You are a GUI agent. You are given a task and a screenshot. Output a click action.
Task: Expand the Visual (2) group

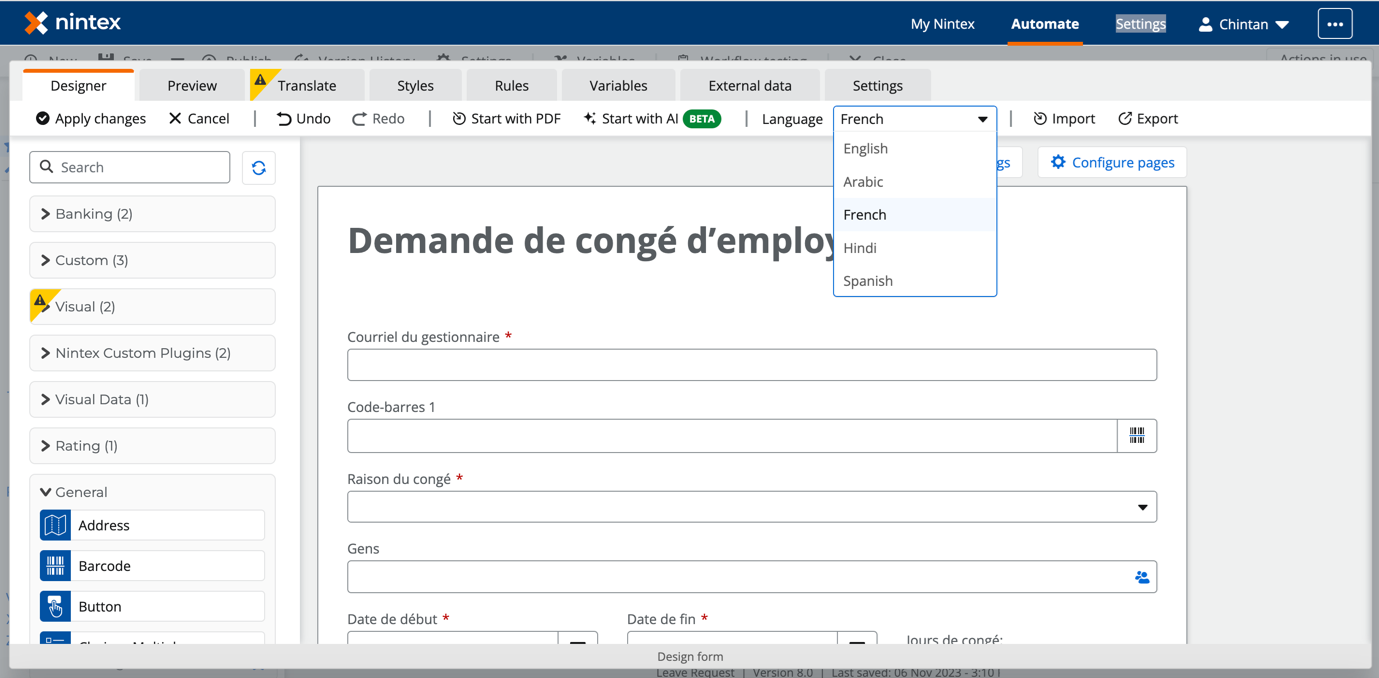click(152, 307)
